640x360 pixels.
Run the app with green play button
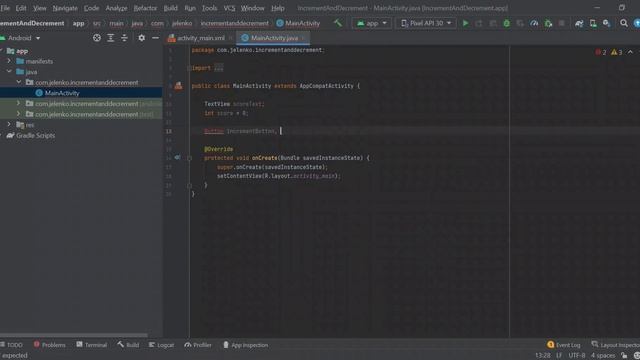(x=465, y=23)
